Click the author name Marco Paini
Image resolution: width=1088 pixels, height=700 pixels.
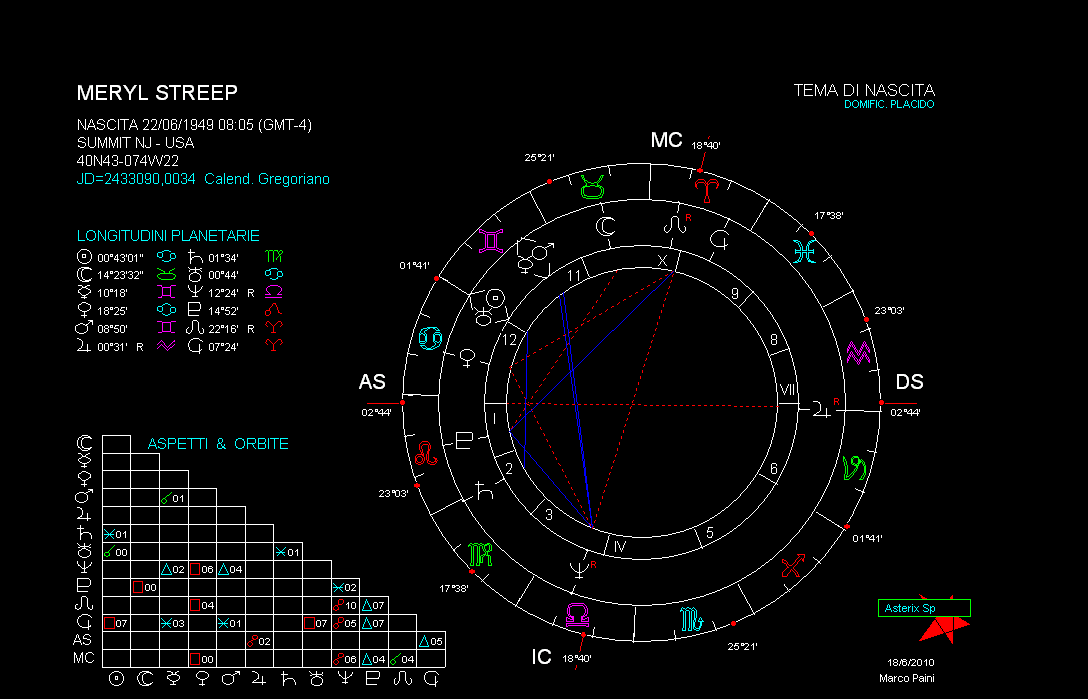tap(906, 678)
